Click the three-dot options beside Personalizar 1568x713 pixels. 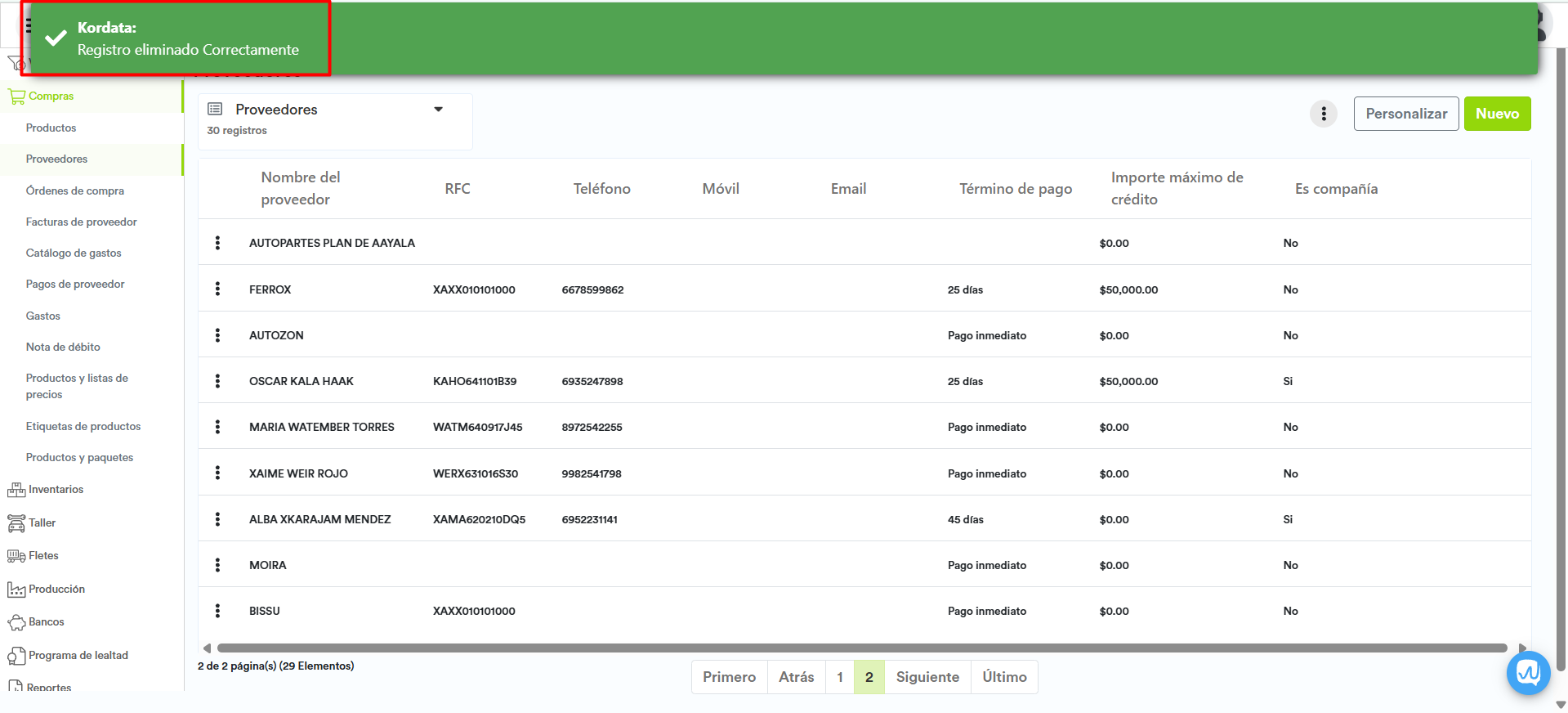(1323, 114)
